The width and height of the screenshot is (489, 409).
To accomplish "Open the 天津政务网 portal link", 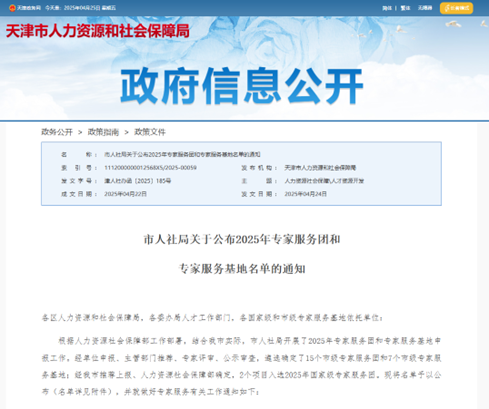I will (x=29, y=8).
